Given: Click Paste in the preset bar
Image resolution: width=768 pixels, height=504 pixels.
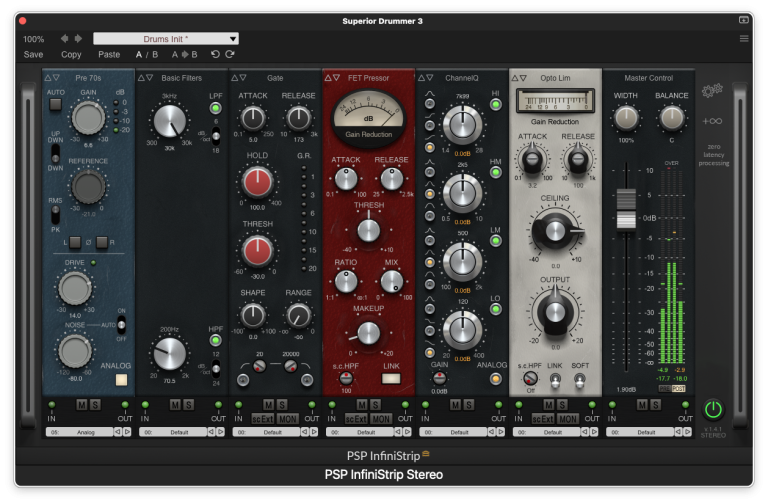Looking at the screenshot, I should [x=109, y=54].
